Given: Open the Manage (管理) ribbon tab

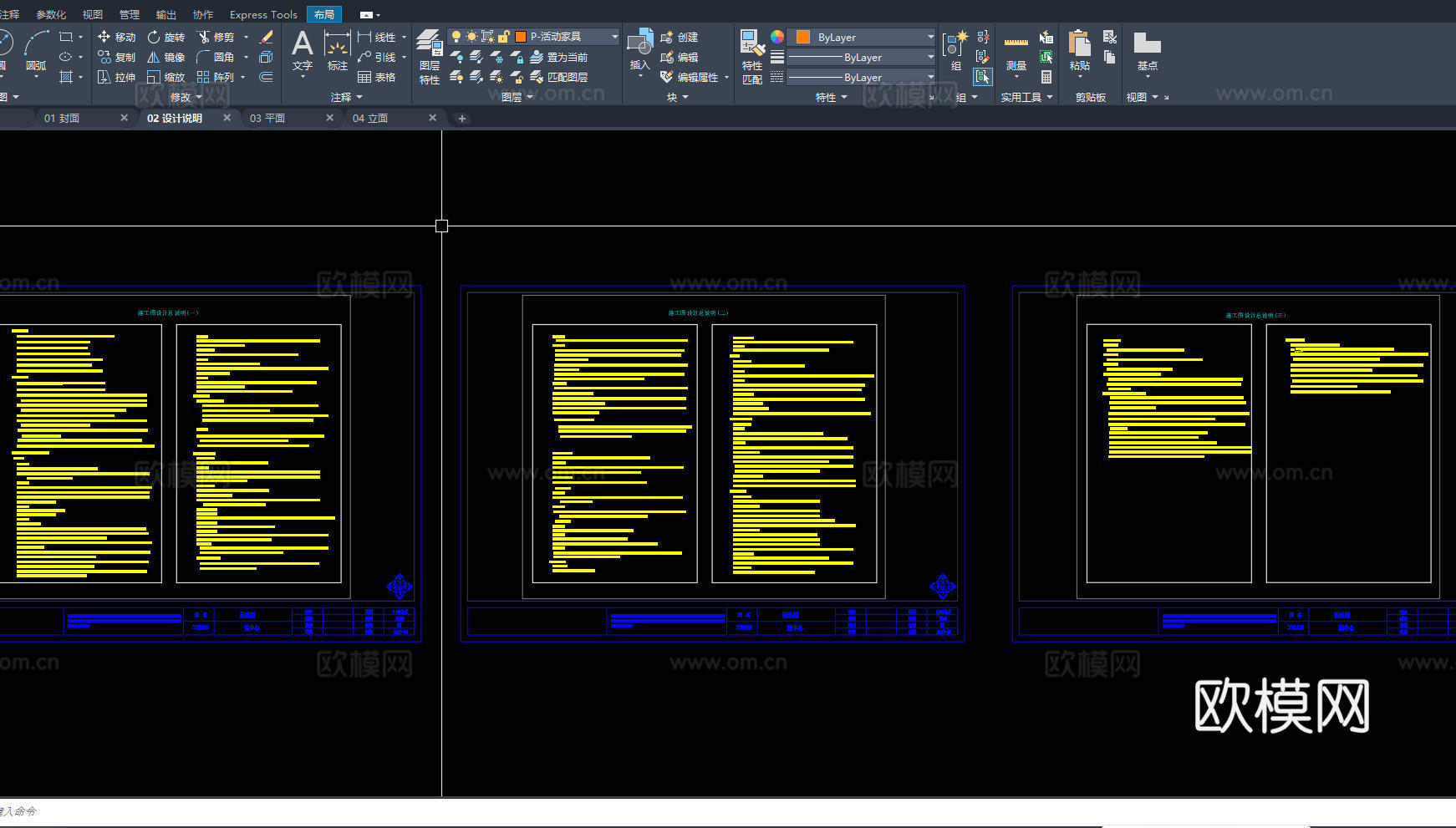Looking at the screenshot, I should click(130, 14).
